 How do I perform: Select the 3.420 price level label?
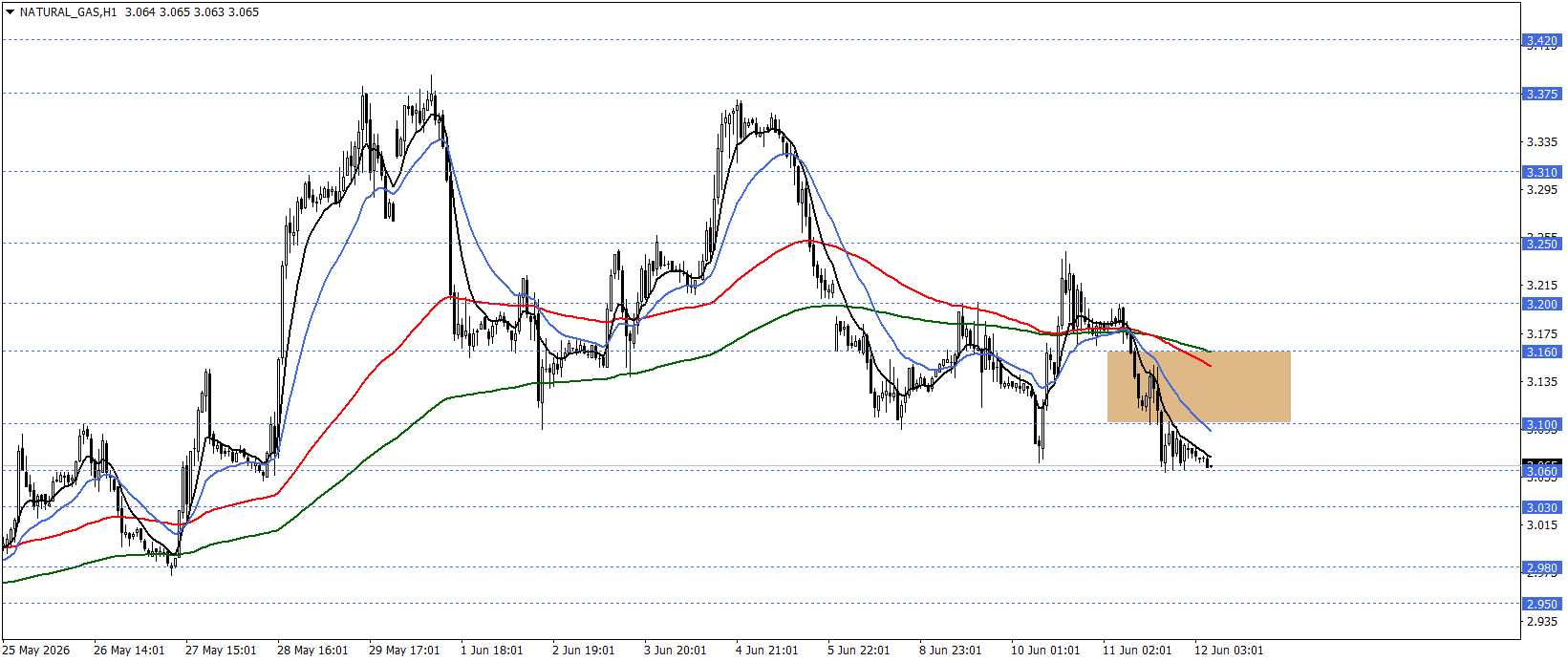point(1541,40)
